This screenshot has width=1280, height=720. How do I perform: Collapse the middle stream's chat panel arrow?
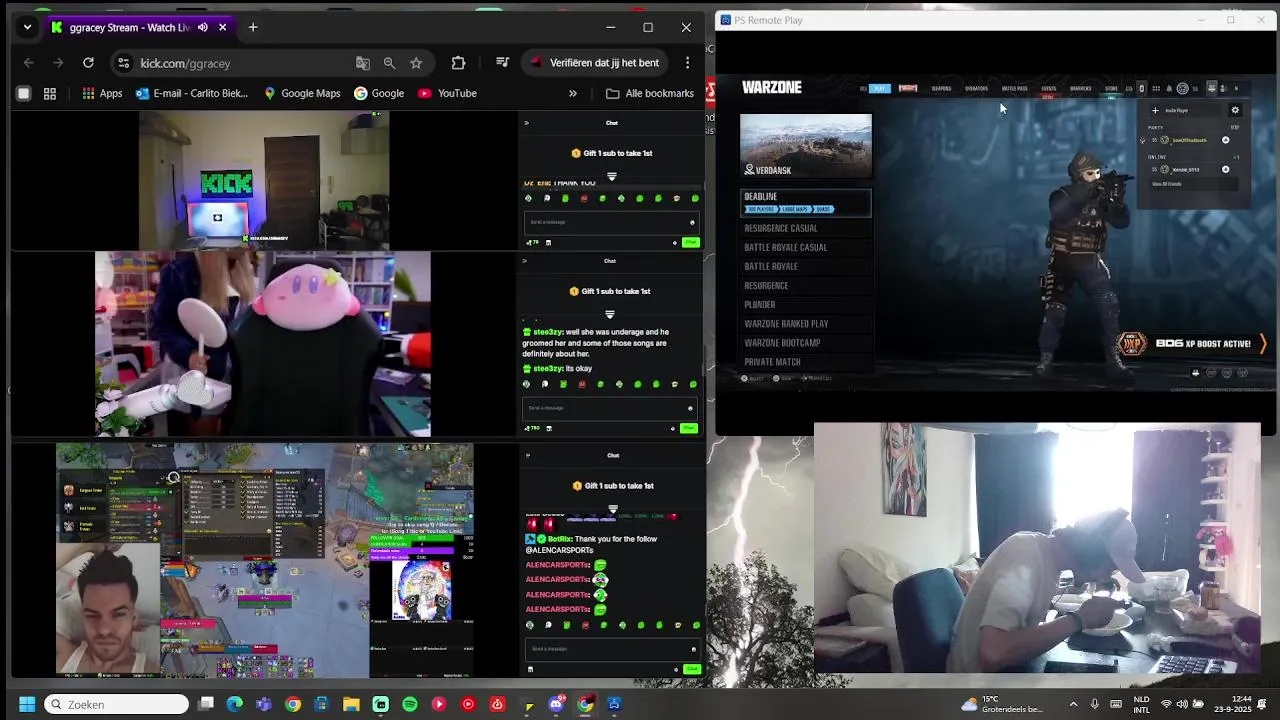(524, 261)
